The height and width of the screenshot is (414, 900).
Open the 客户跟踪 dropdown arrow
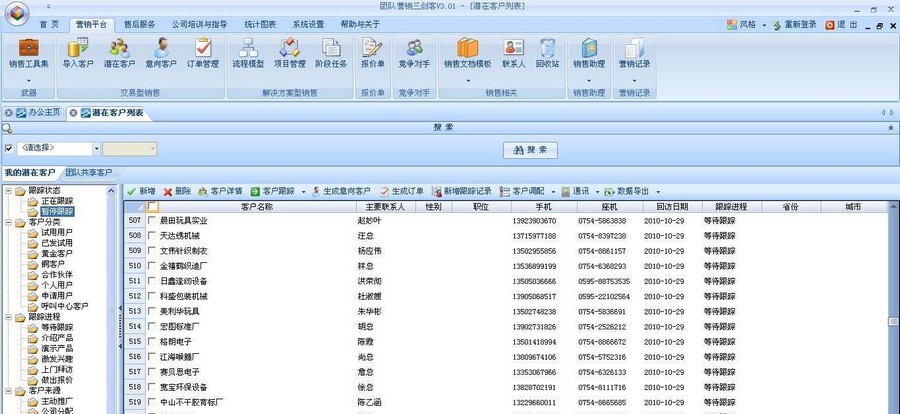(303, 192)
